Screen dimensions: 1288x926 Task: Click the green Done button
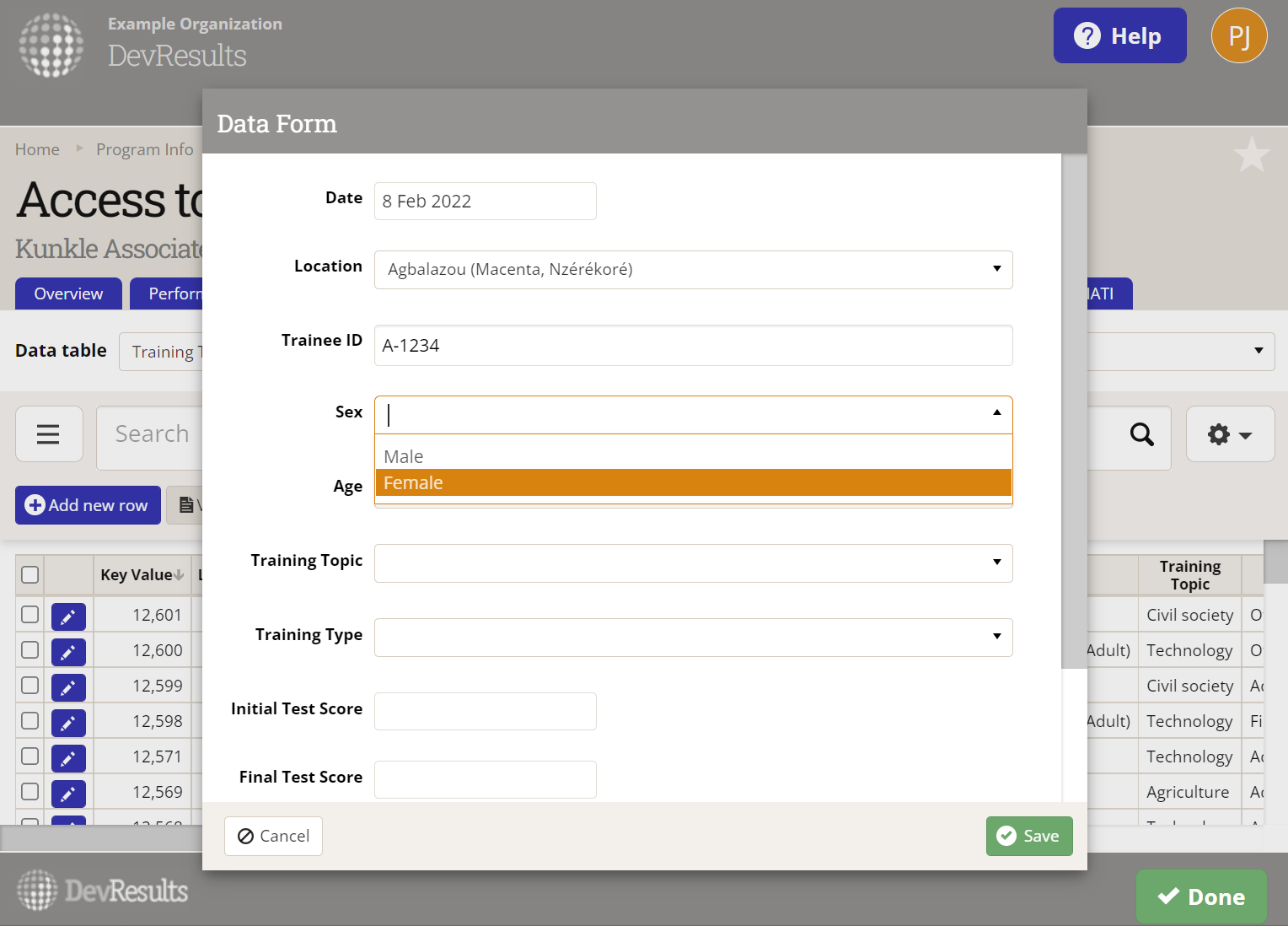pyautogui.click(x=1201, y=896)
